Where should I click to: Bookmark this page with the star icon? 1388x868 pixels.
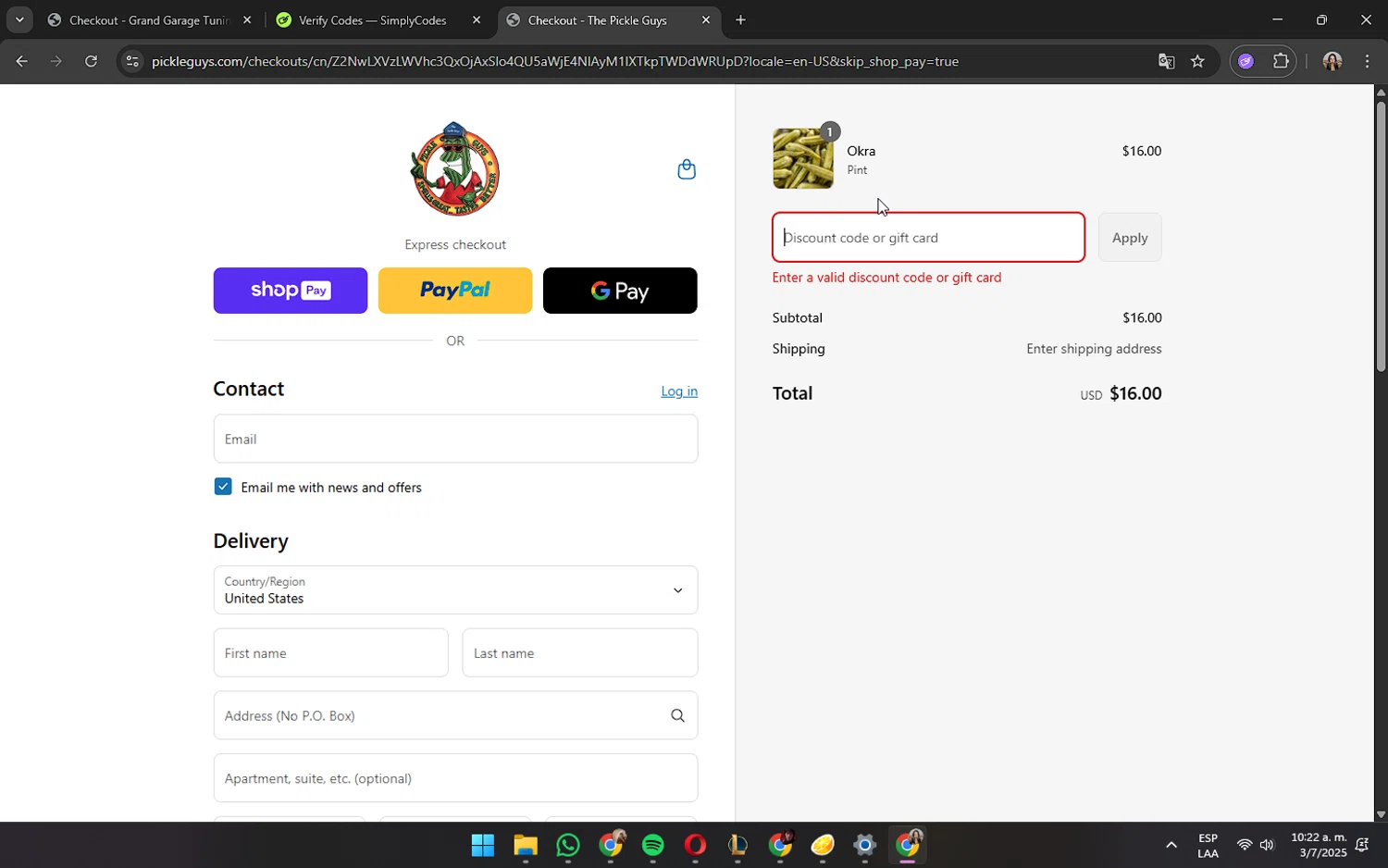[1197, 61]
